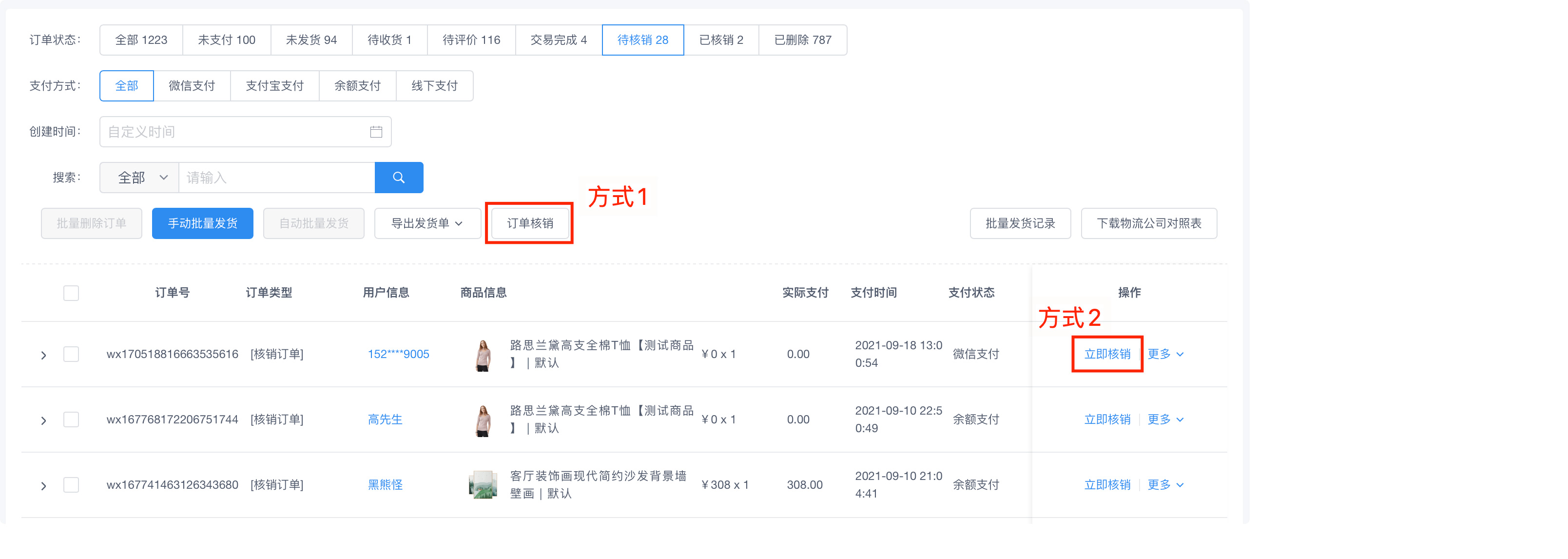Click wall painting product thumbnail
This screenshot has height=559, width=1568.
pos(483,485)
